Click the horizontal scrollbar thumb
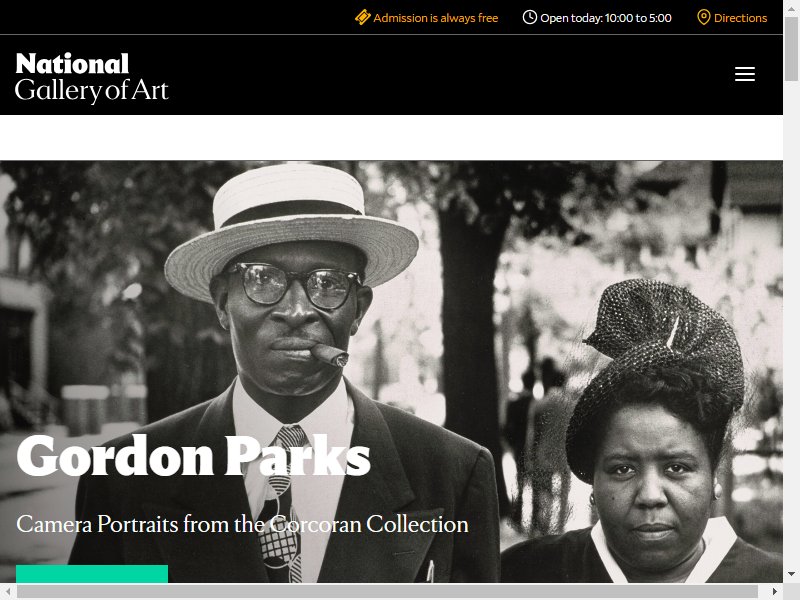Image resolution: width=800 pixels, height=600 pixels. (387, 591)
